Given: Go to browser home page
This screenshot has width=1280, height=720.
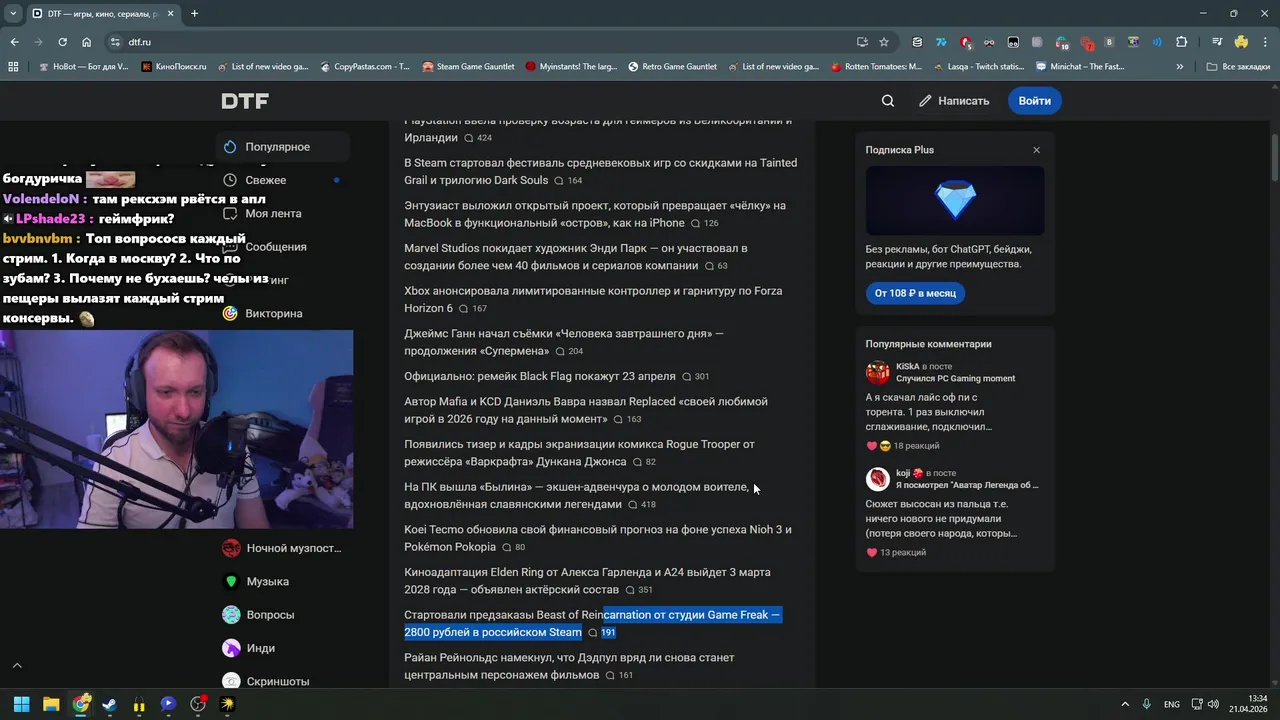Looking at the screenshot, I should click(87, 42).
